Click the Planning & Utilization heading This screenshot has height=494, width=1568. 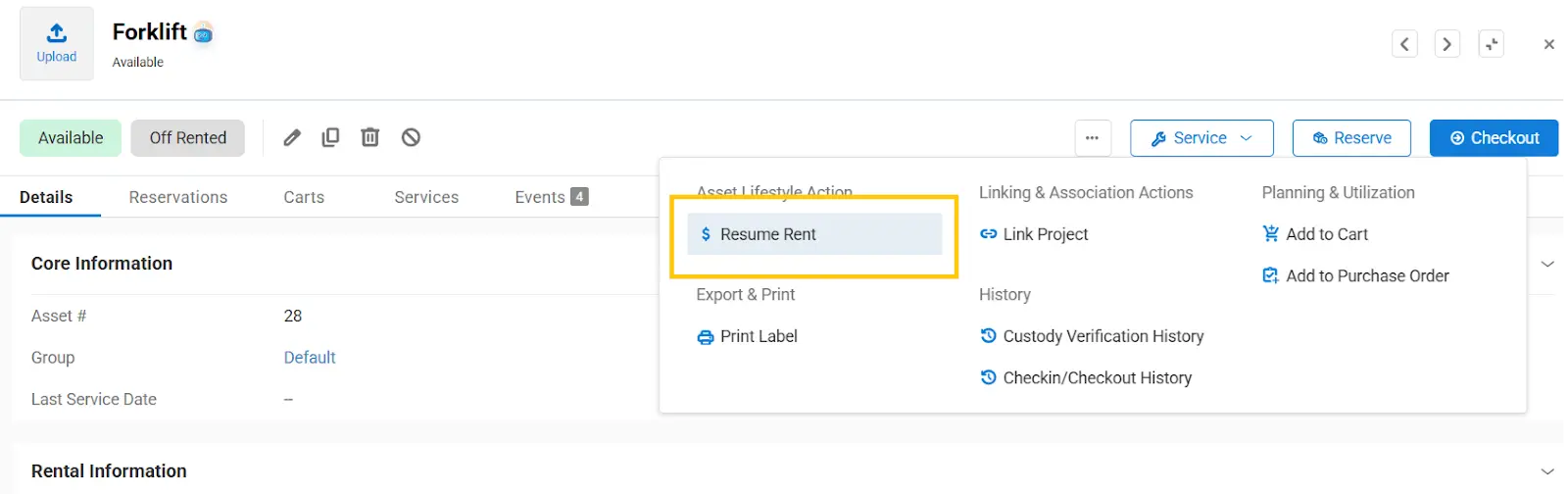pos(1339,193)
